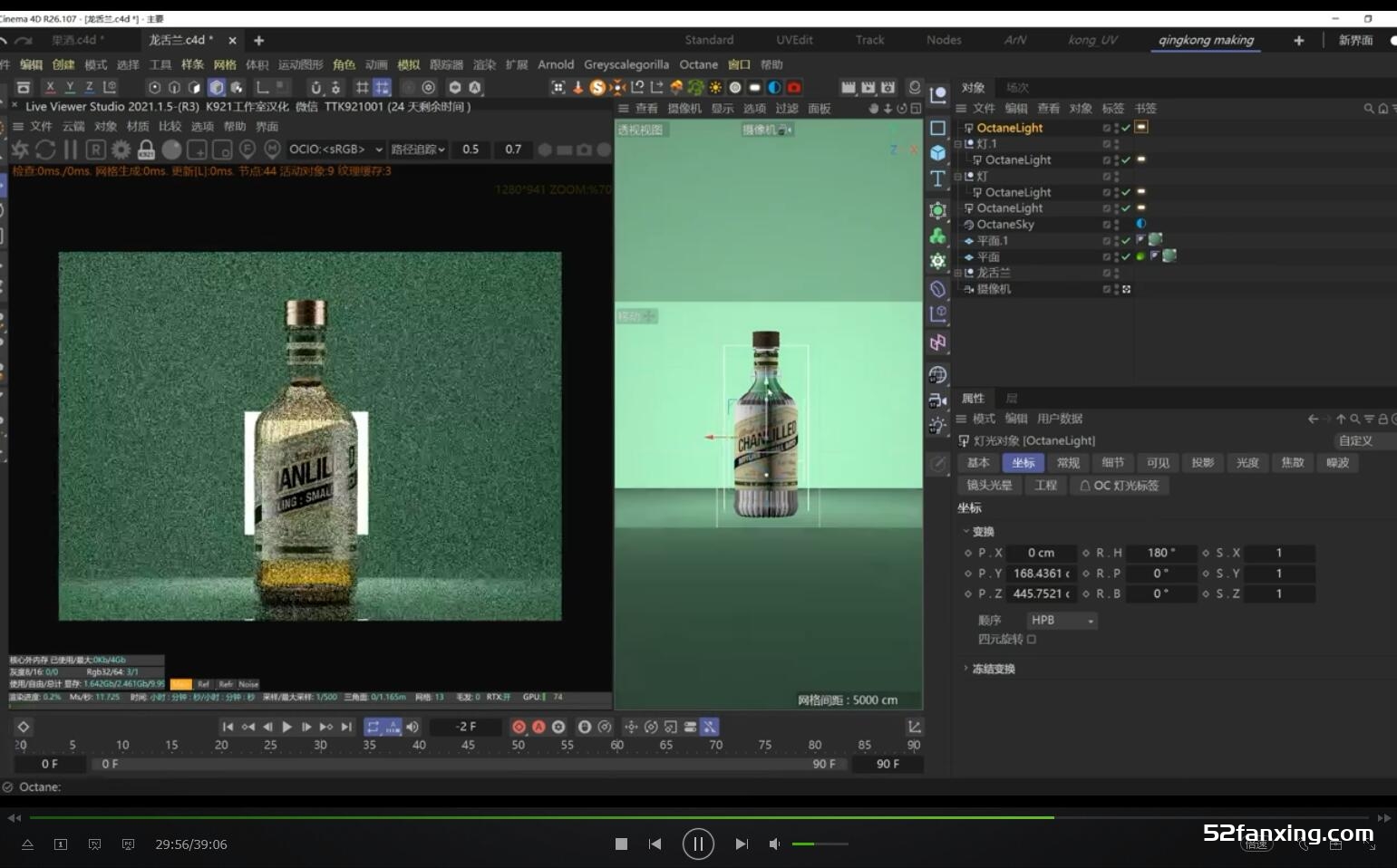Click the green cloner MoGraph icon

point(938,236)
